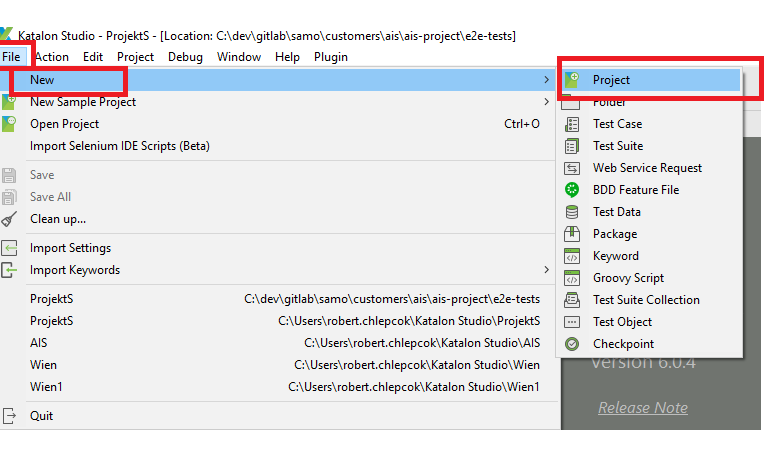Screen dimensions: 784x449
Task: Click the Import Keywords icon
Action: pyautogui.click(x=9, y=270)
